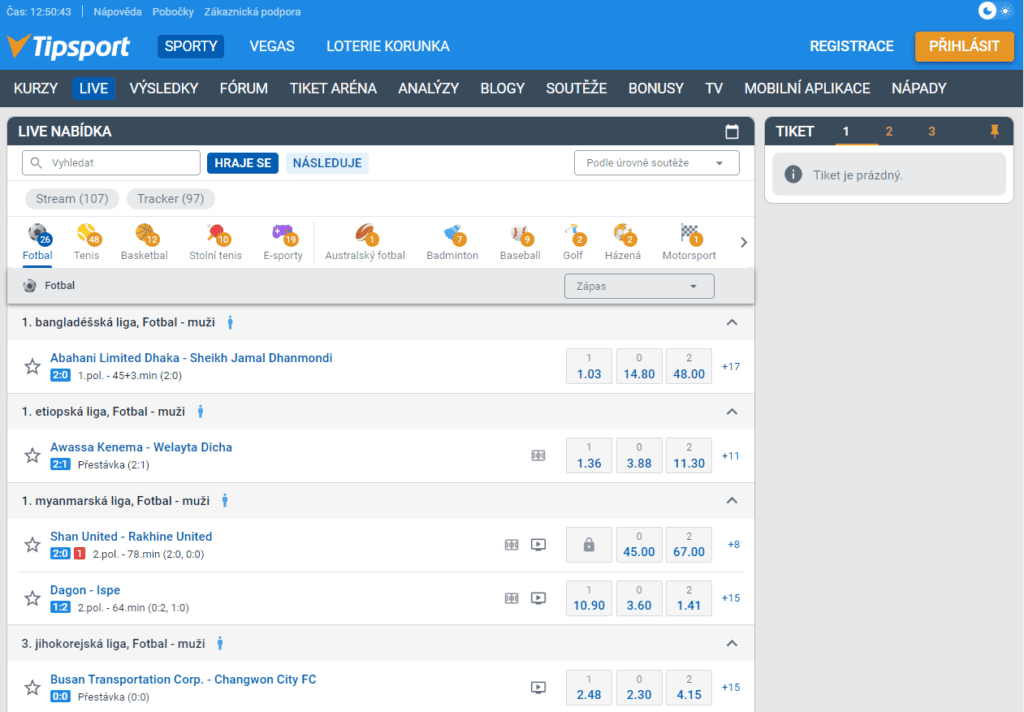
Task: Show more sports with right arrow
Action: (743, 242)
